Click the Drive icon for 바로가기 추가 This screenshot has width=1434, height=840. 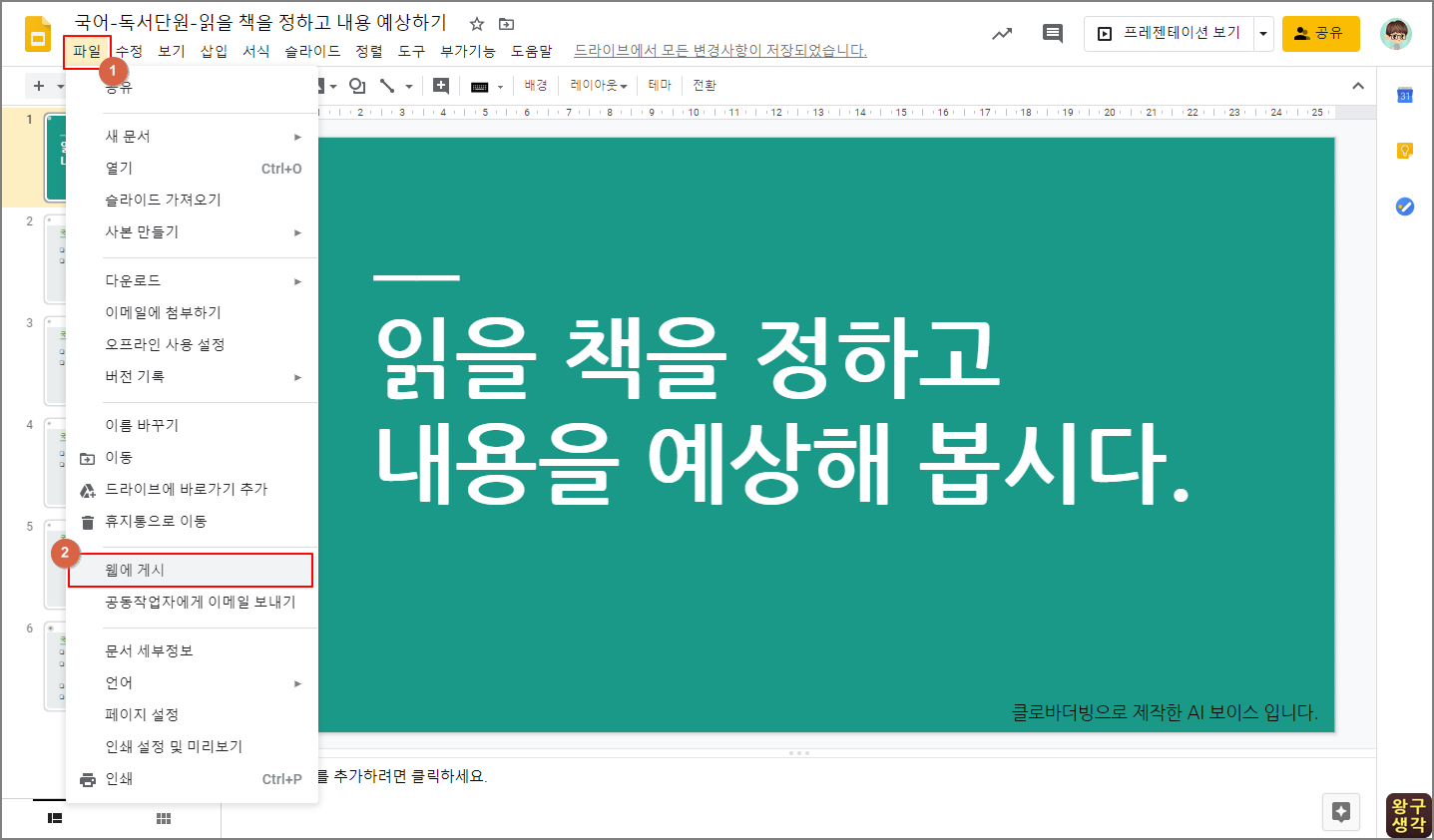[88, 490]
